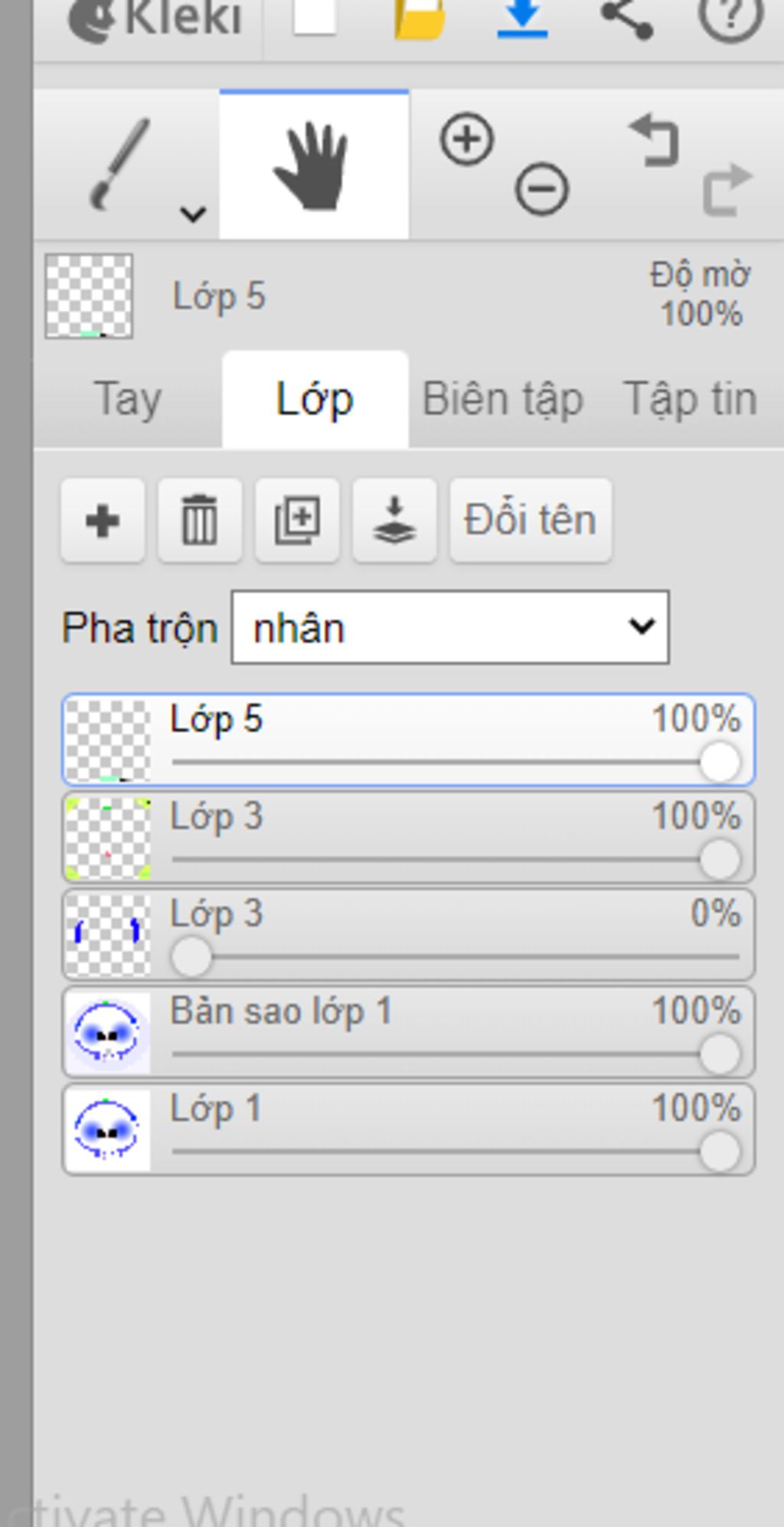Switch to the Biên tập tab
Screen dimensions: 784x1527
[x=503, y=400]
